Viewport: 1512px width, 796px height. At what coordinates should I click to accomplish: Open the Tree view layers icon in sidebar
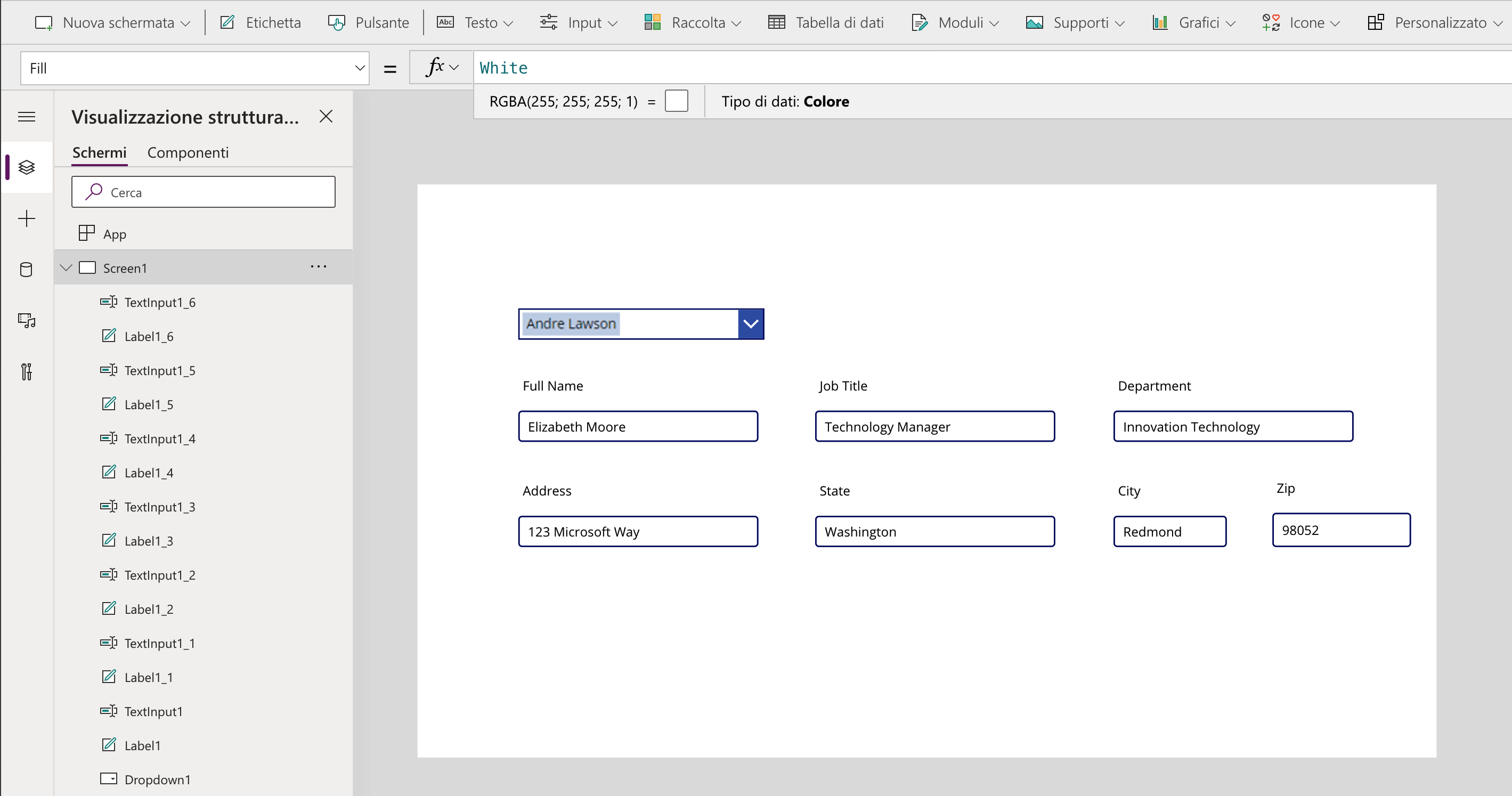click(27, 167)
